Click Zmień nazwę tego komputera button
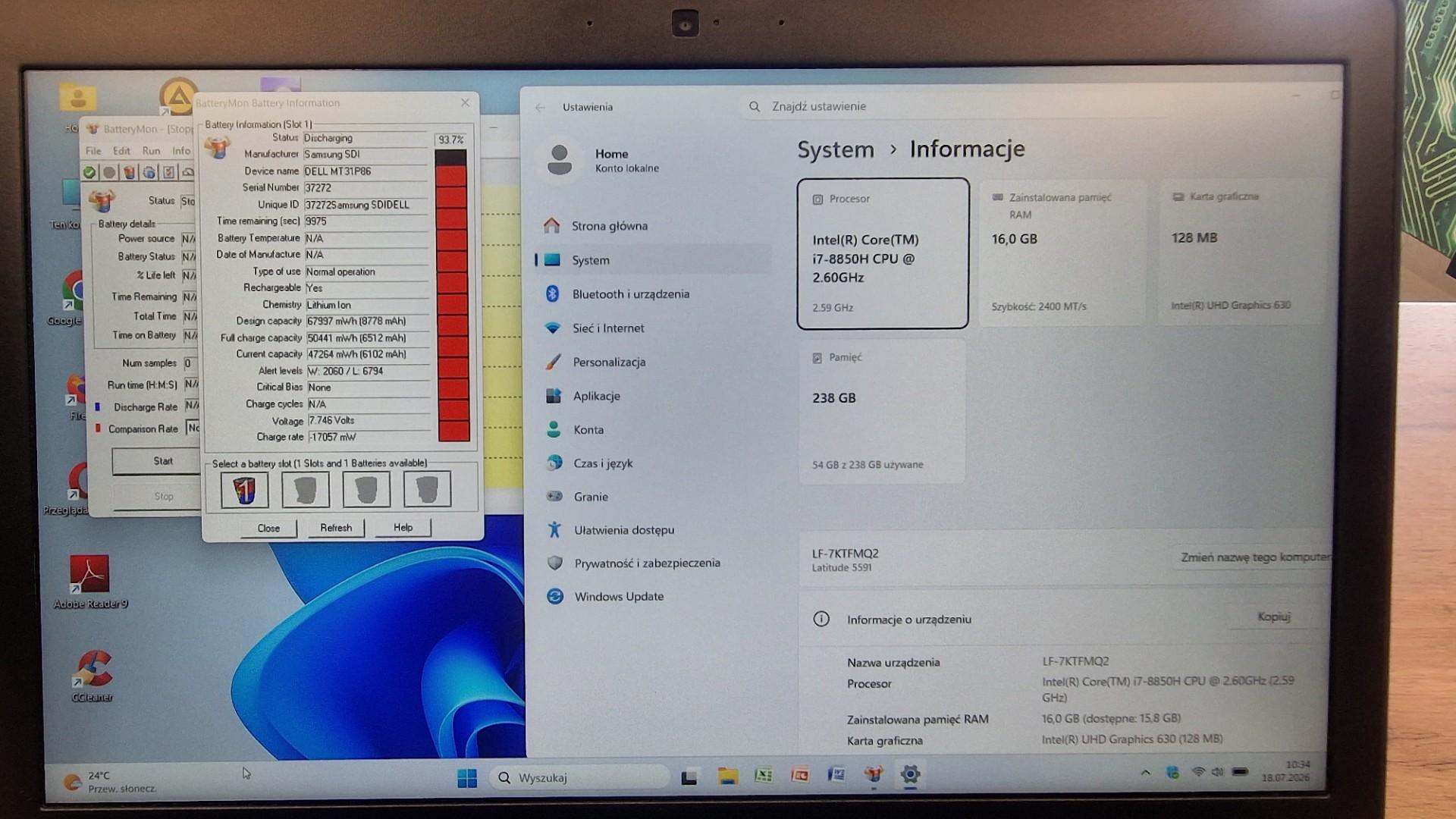Screen dimensions: 1456x819 pyautogui.click(x=1253, y=557)
